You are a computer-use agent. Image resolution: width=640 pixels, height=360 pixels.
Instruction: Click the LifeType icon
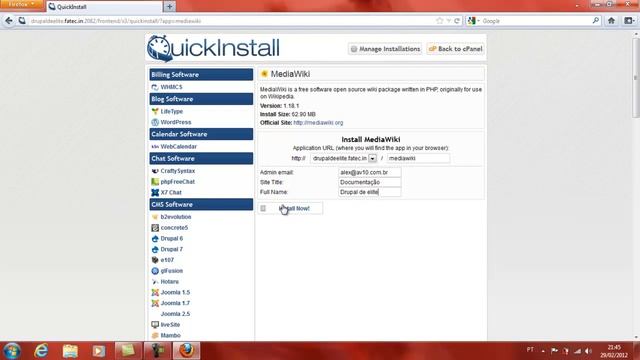(155, 111)
